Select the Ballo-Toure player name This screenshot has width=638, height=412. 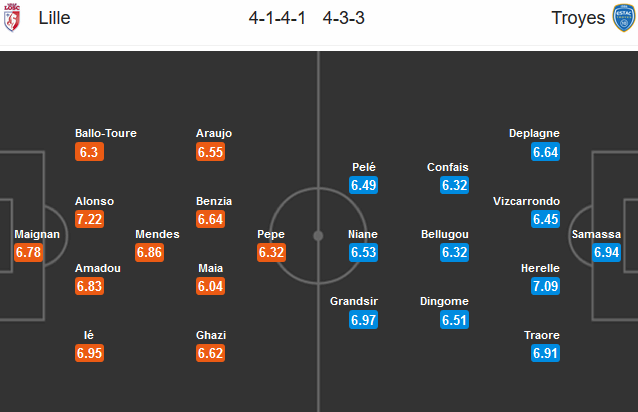click(x=106, y=133)
